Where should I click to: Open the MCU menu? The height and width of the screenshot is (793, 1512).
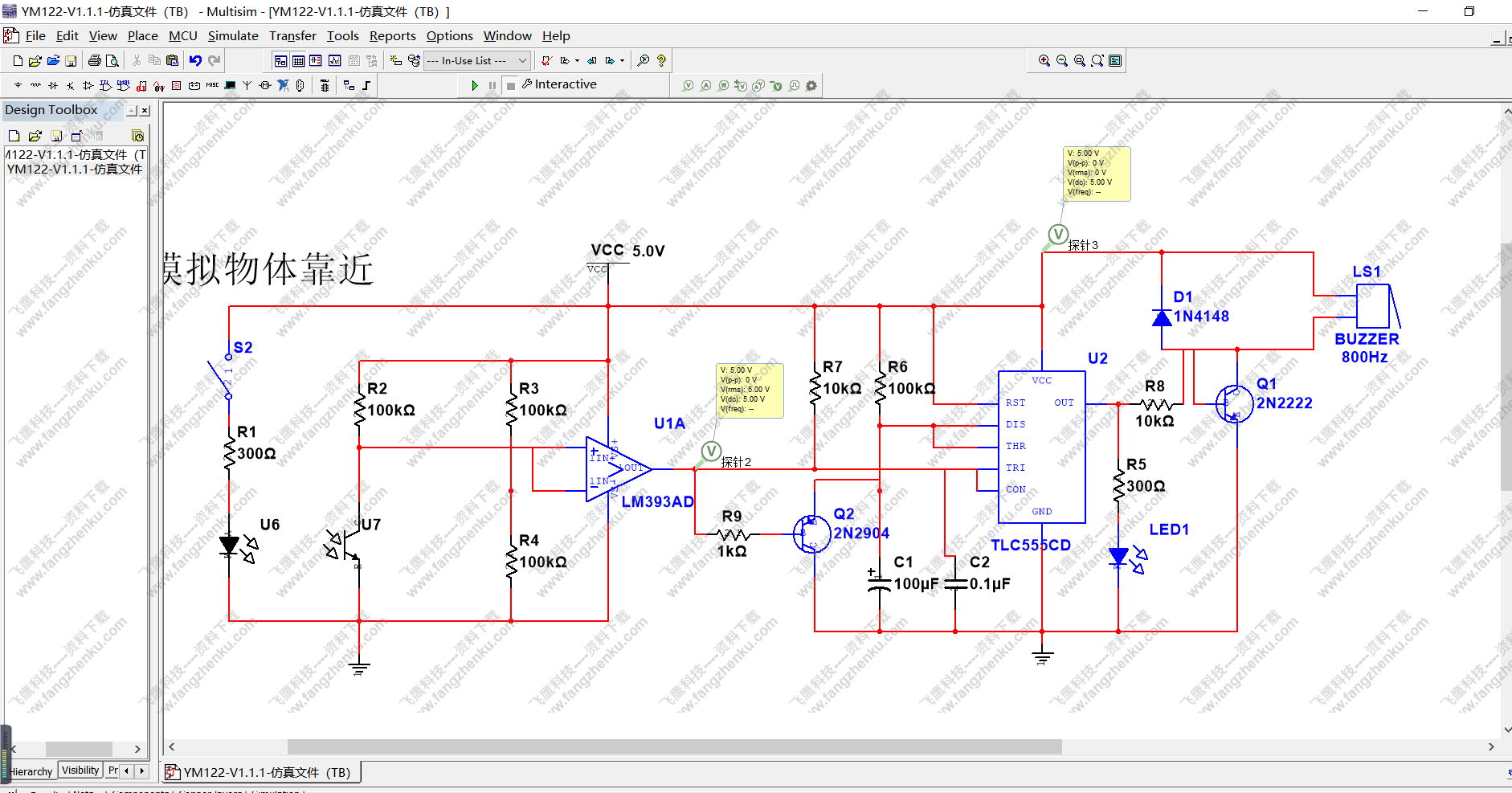pos(183,36)
